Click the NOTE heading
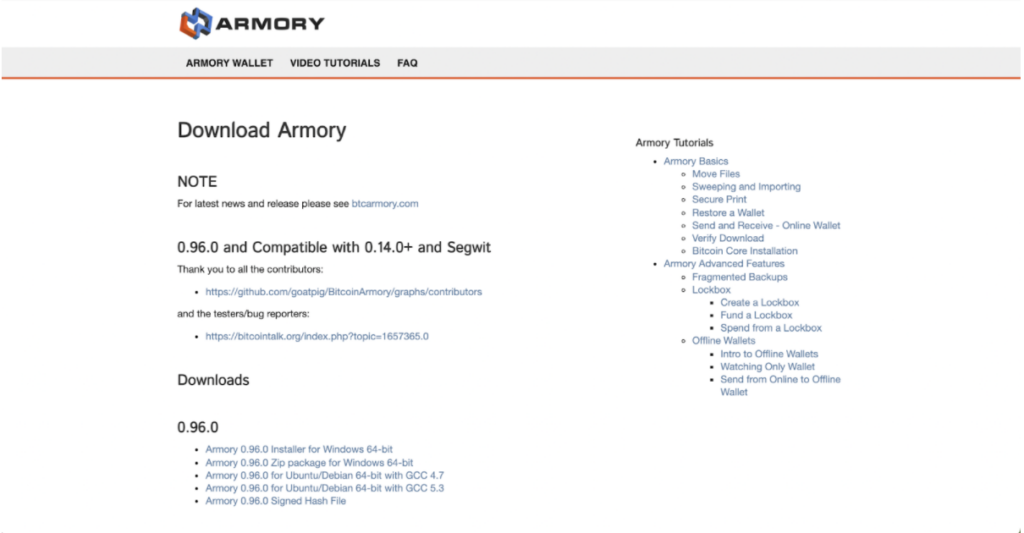 pyautogui.click(x=197, y=182)
